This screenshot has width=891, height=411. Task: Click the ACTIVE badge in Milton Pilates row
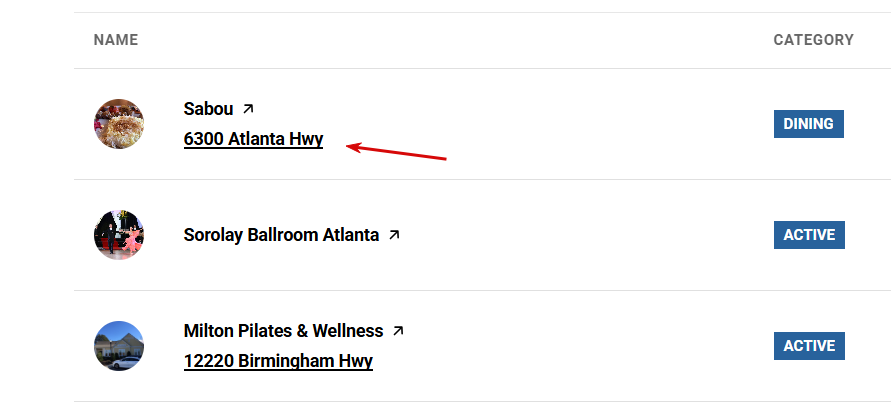click(x=809, y=346)
